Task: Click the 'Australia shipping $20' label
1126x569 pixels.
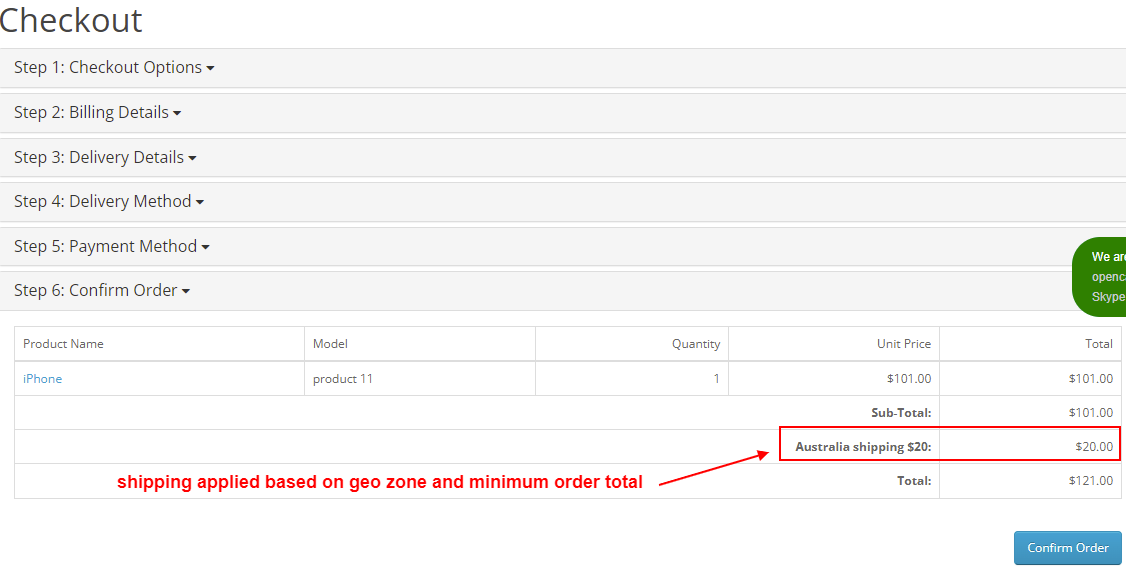Action: [863, 447]
